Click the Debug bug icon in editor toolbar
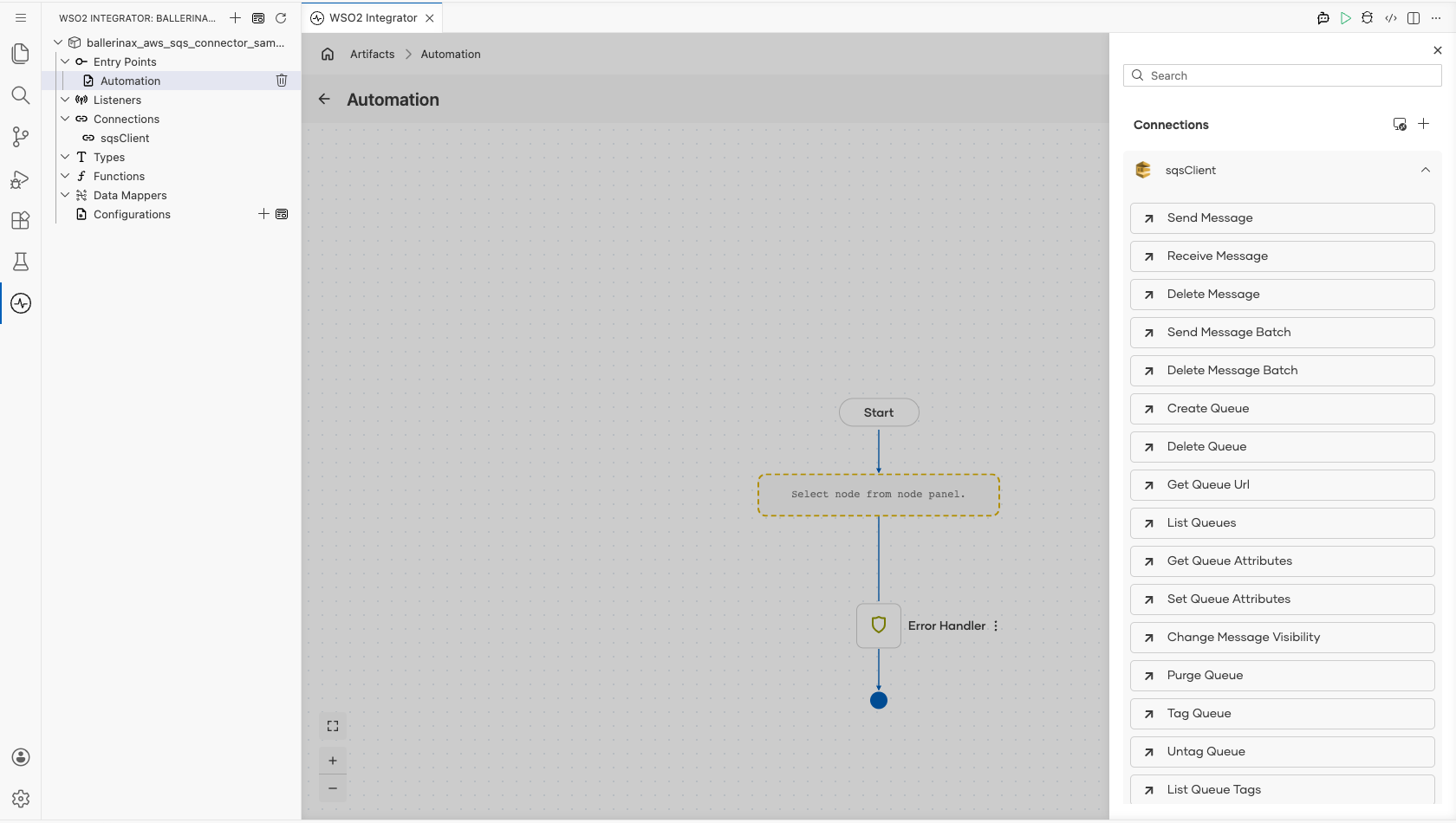The width and height of the screenshot is (1456, 823). click(1368, 17)
